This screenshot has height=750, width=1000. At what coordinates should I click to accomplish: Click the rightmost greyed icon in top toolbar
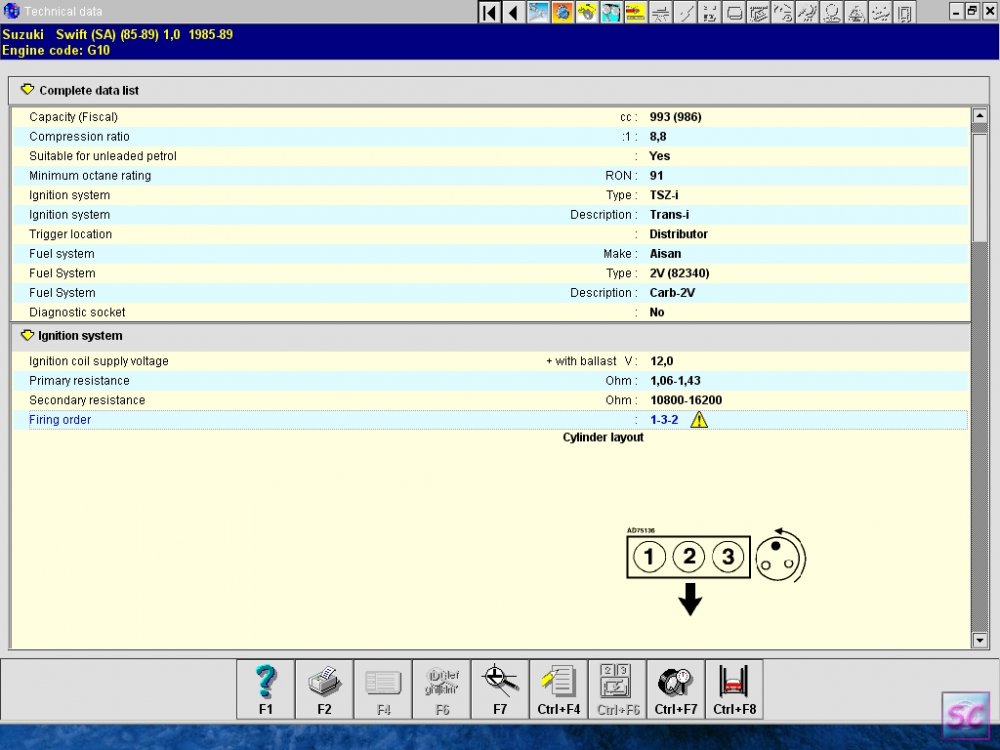point(904,12)
